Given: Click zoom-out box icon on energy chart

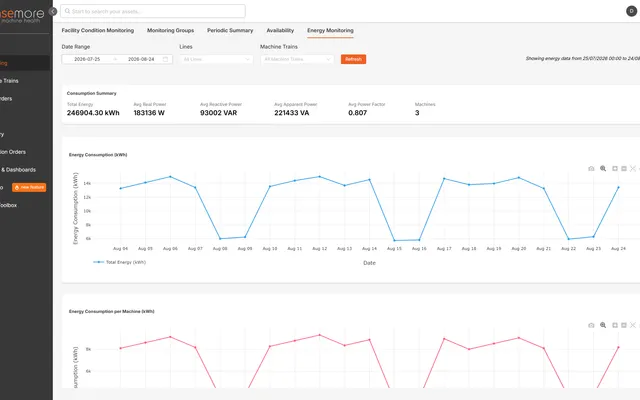Looking at the screenshot, I should click(x=624, y=169).
